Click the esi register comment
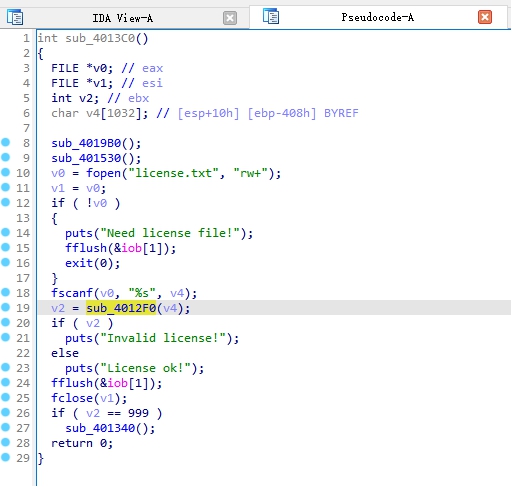Screen dimensions: 512x487 [152, 83]
